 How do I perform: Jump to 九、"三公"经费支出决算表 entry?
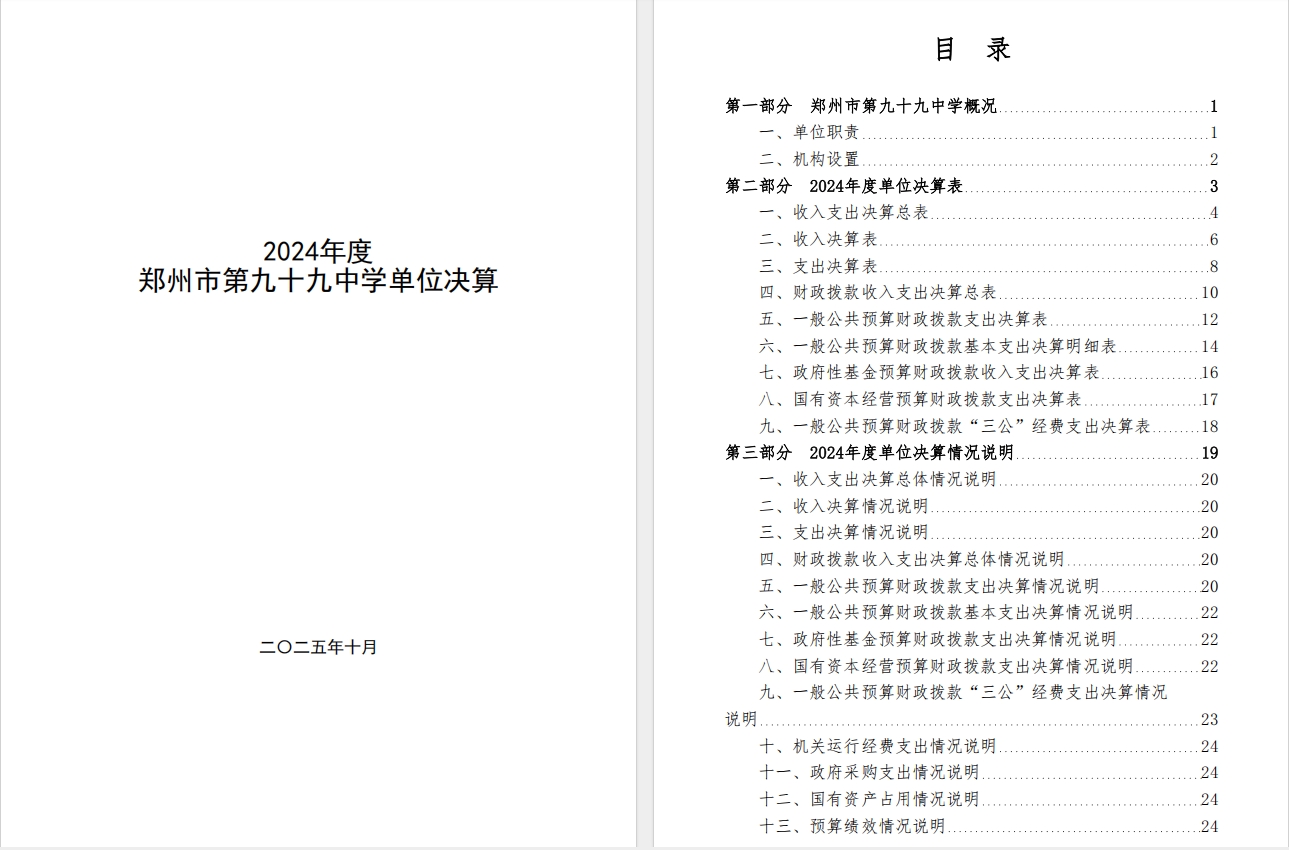click(x=955, y=427)
